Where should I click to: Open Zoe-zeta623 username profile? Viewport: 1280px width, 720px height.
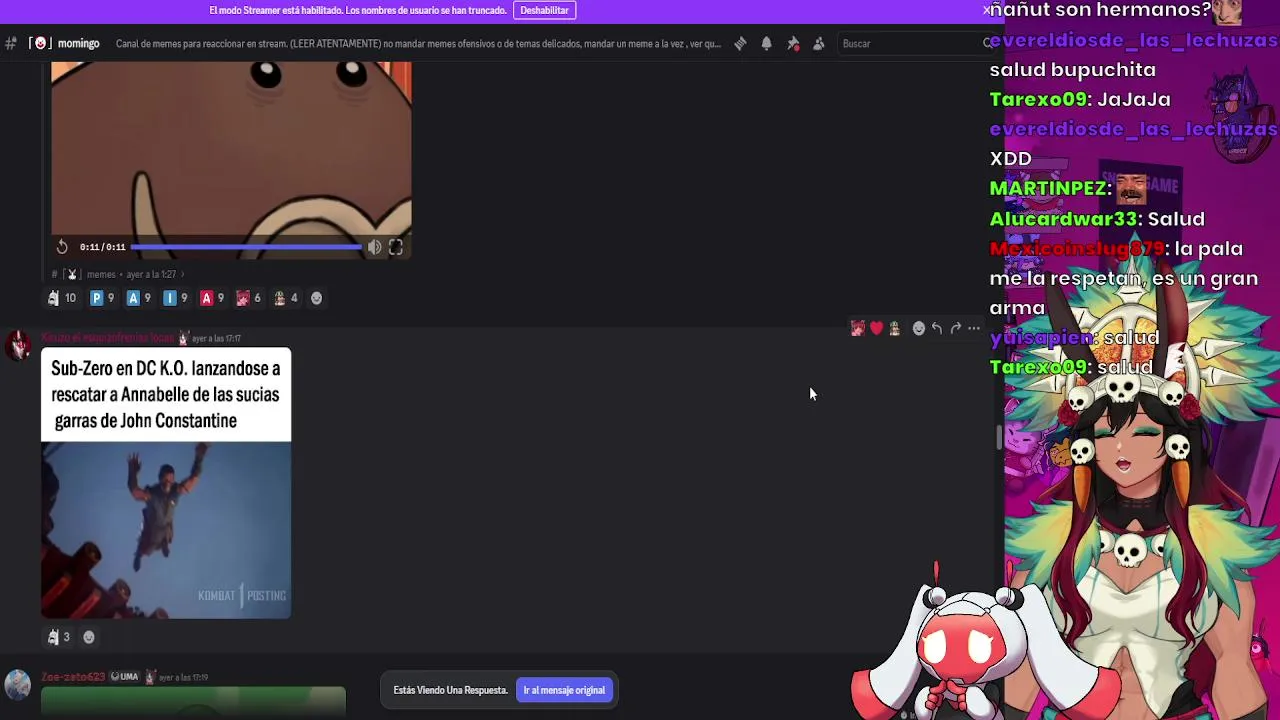coord(73,677)
